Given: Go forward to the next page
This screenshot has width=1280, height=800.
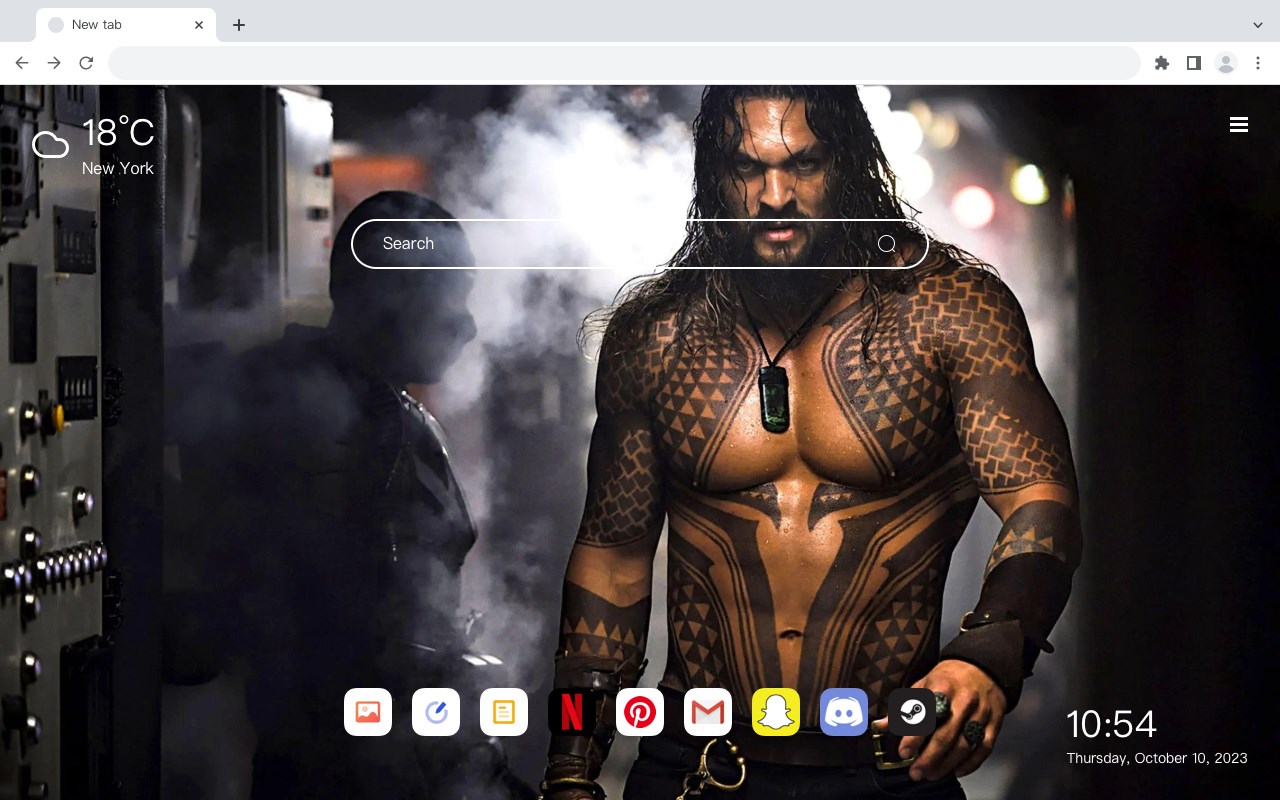Looking at the screenshot, I should (54, 63).
